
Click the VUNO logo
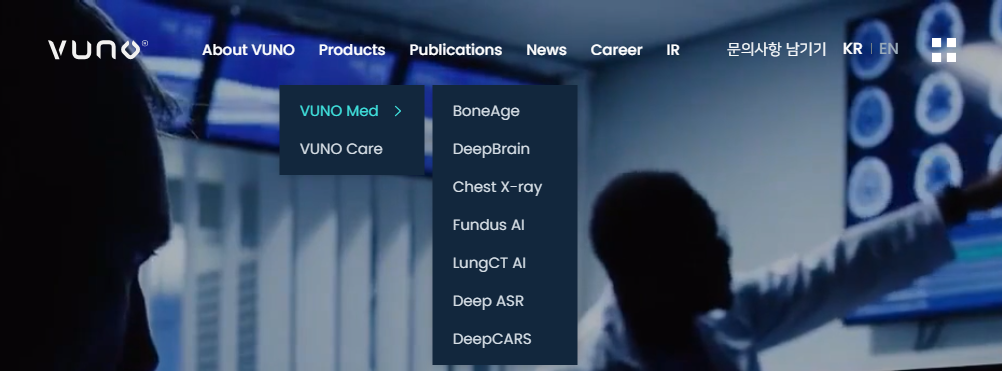pos(98,50)
